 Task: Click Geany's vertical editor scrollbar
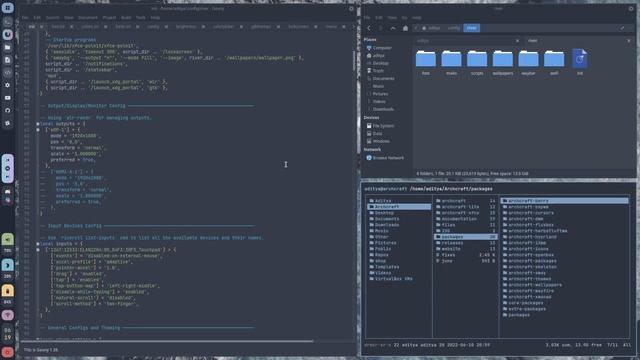click(354, 61)
